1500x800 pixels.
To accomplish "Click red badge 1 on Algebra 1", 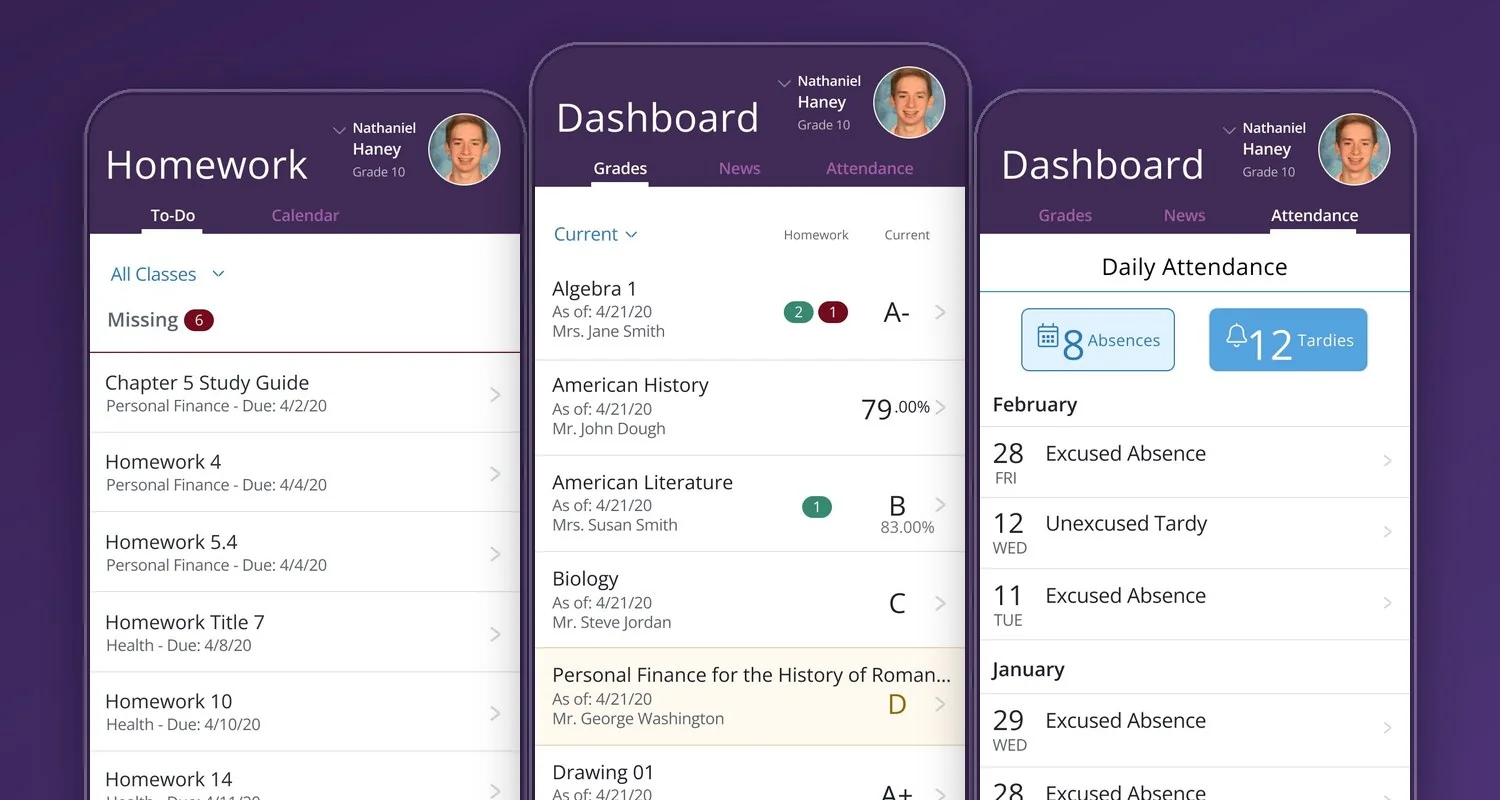I will click(x=833, y=312).
